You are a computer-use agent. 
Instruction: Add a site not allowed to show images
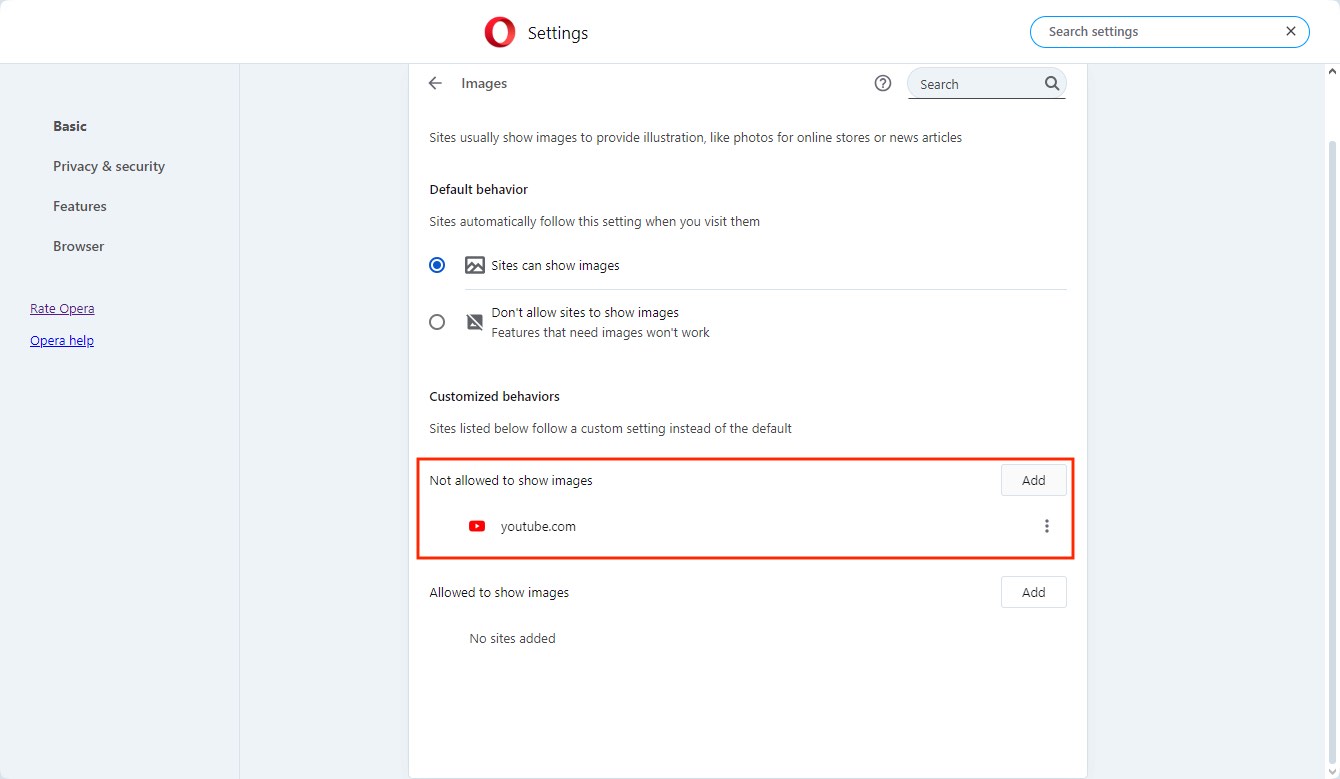[x=1033, y=480]
